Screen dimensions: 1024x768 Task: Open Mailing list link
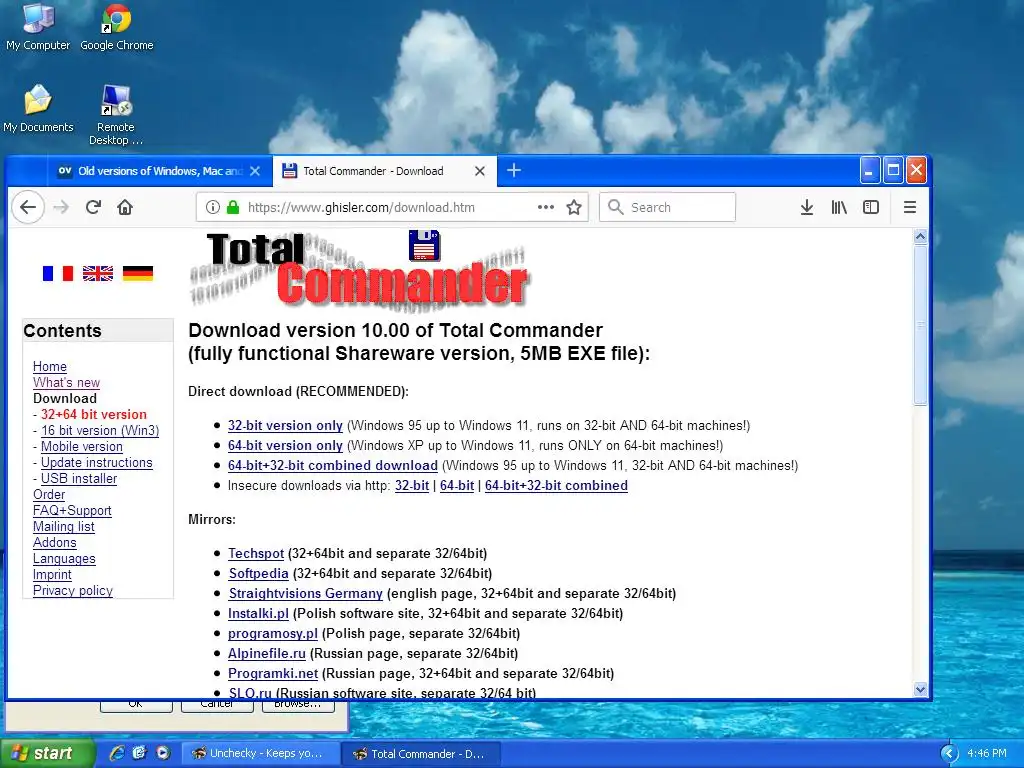[x=64, y=526]
